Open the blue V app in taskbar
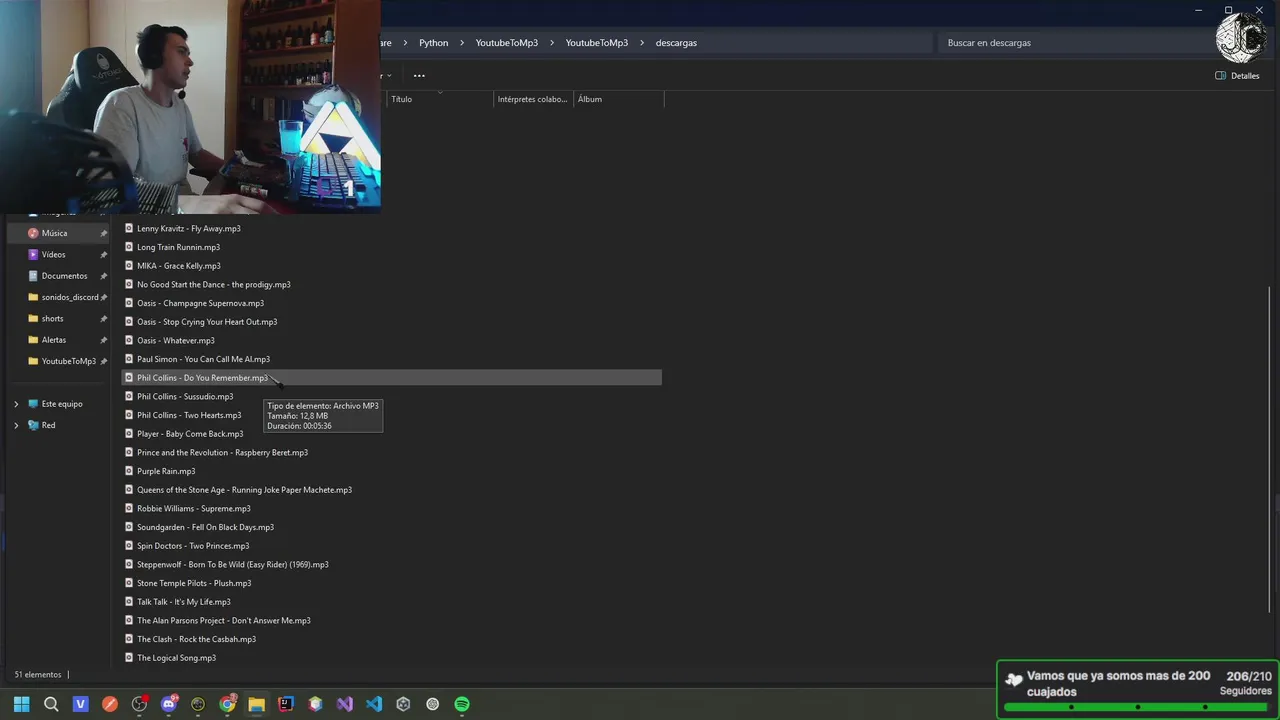The image size is (1280, 720). click(x=81, y=704)
